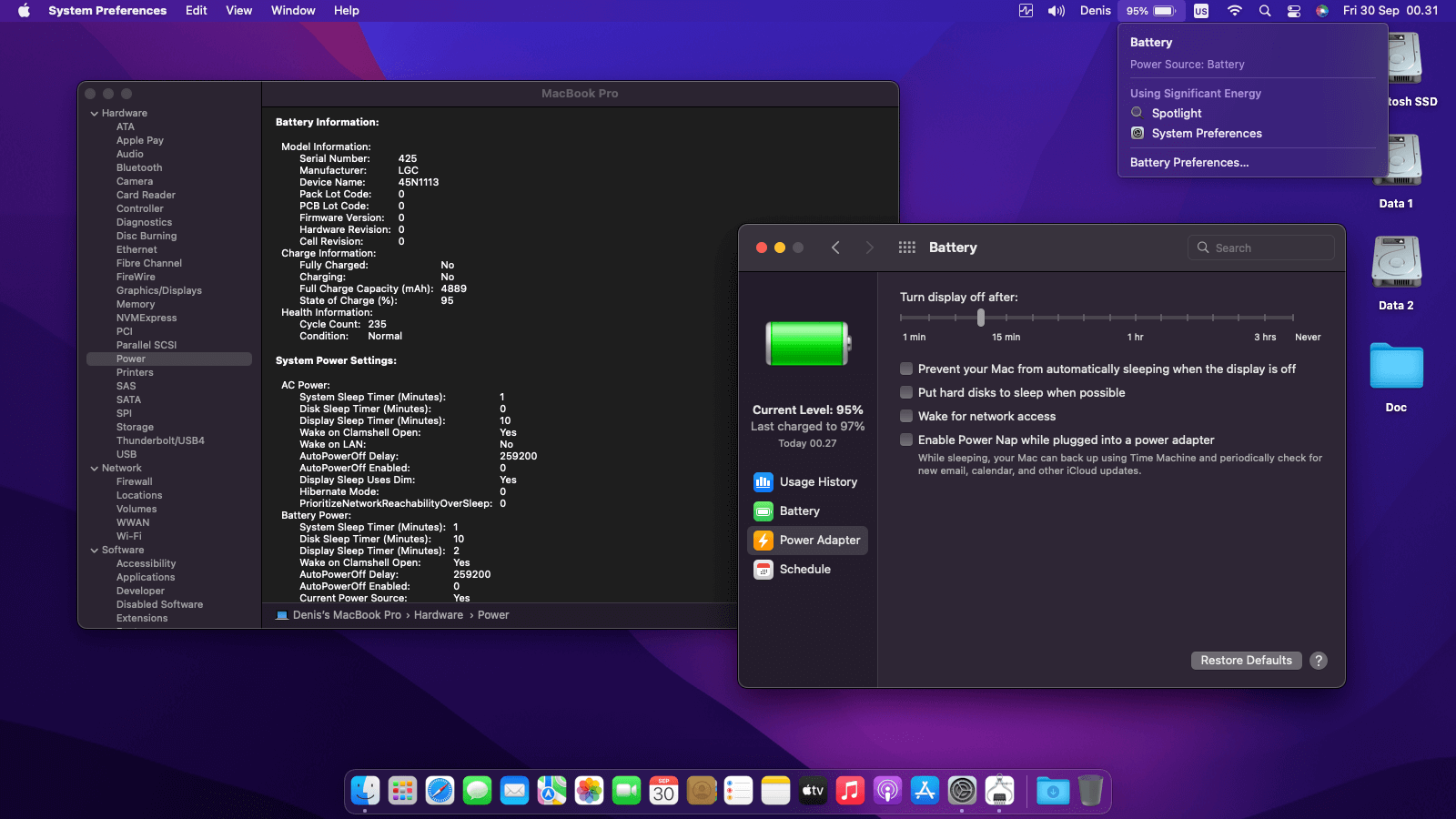The image size is (1456, 819).
Task: Click Denis's MacBook Pro in path bar
Action: (x=347, y=615)
